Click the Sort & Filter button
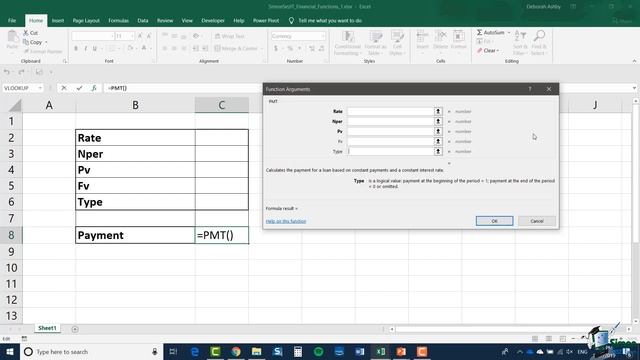Screen dimensions: 640x360 [x=520, y=42]
